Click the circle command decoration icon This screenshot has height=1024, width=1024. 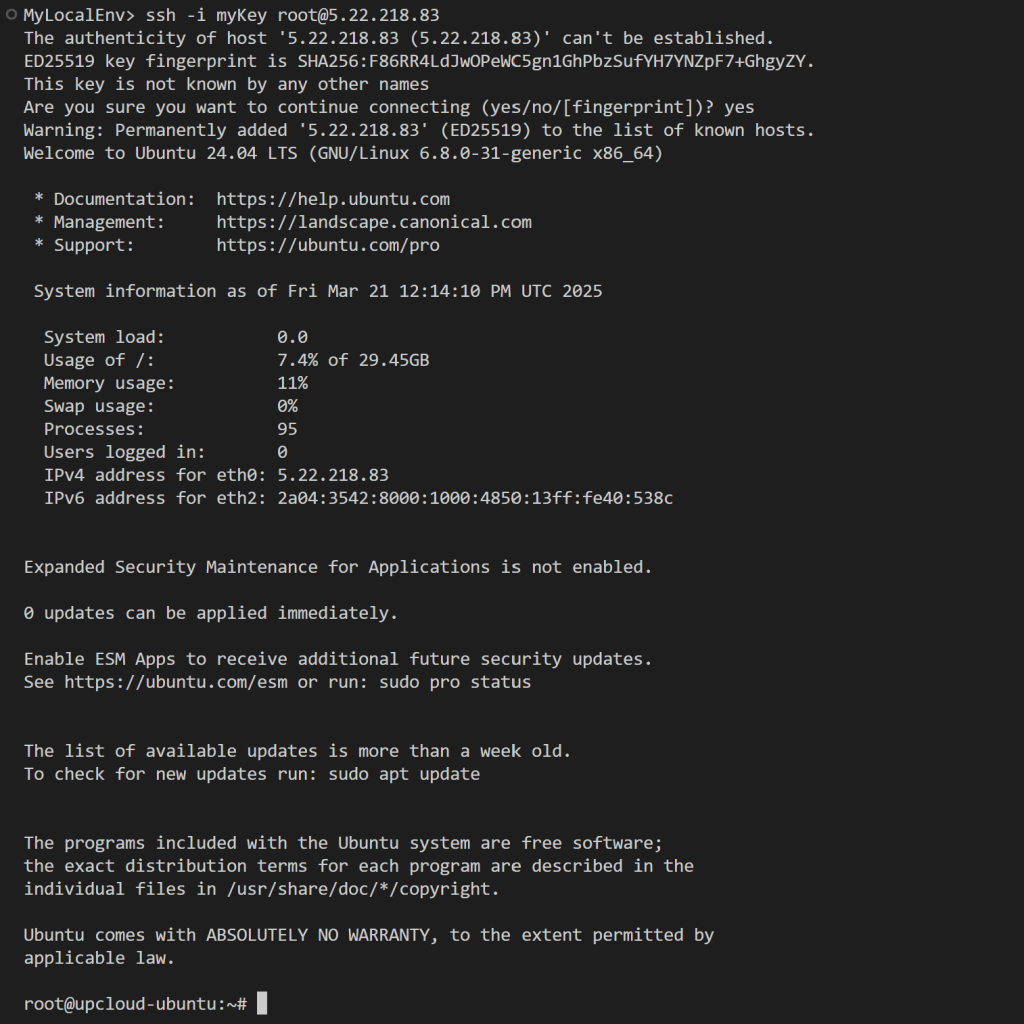tap(11, 15)
